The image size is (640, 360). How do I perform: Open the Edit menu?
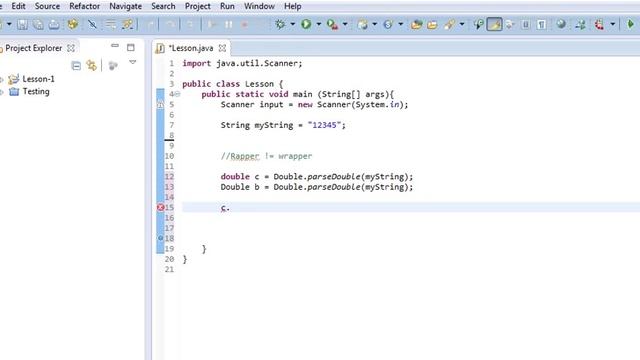18,6
